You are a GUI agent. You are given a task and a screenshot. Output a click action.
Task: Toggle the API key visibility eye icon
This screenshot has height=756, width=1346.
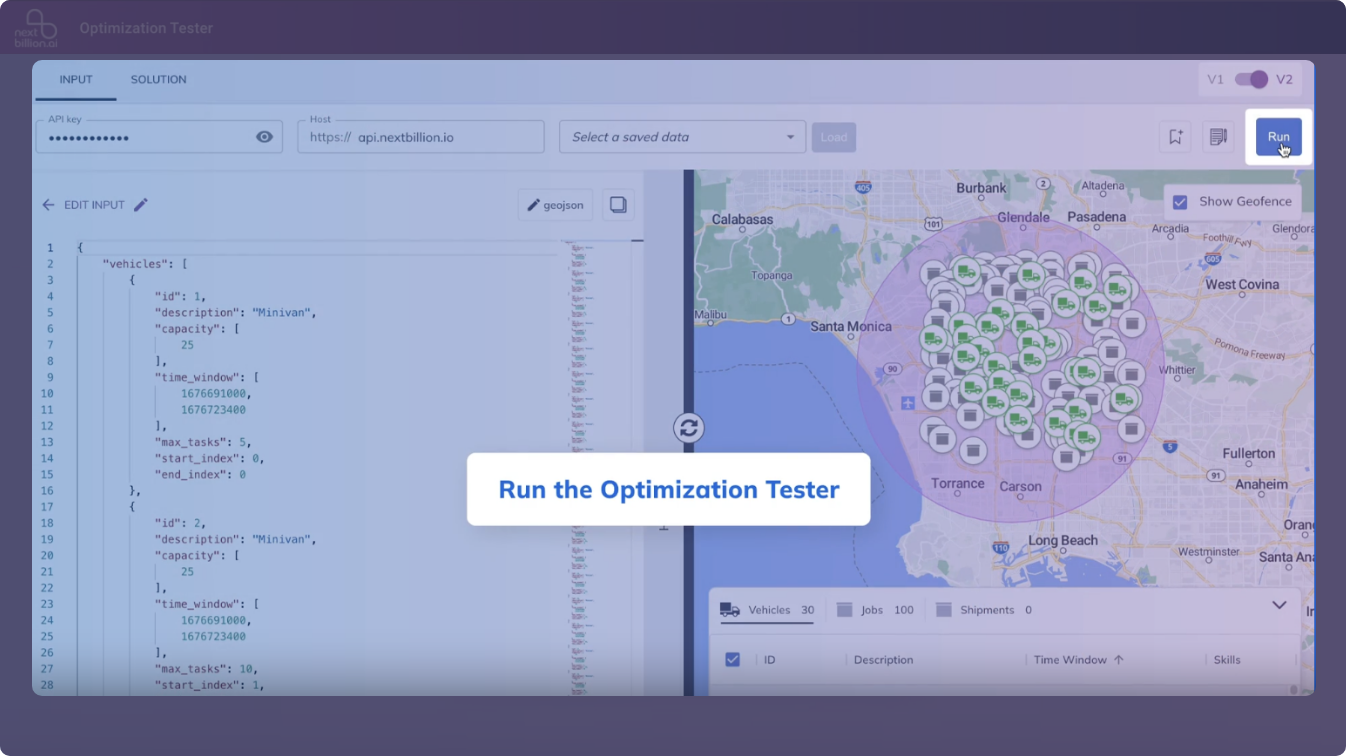click(x=264, y=136)
